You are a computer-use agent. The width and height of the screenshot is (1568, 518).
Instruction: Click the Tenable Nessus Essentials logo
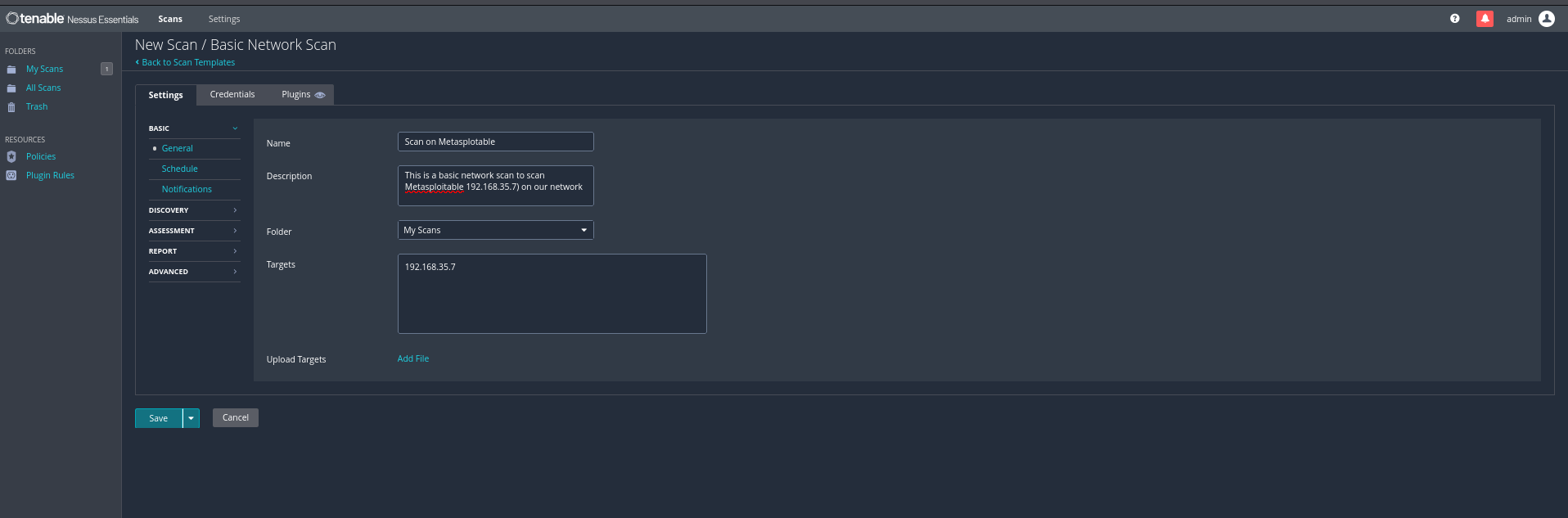click(72, 19)
